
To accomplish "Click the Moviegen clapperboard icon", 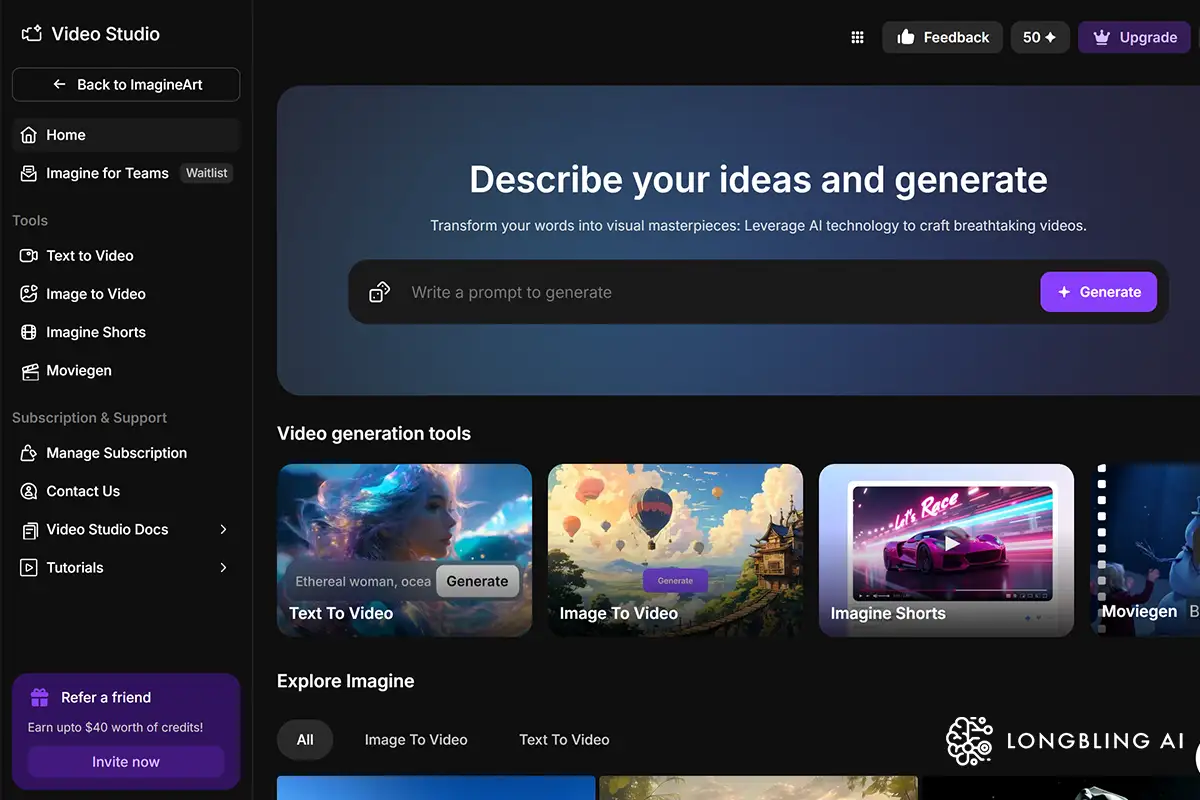I will pyautogui.click(x=28, y=371).
